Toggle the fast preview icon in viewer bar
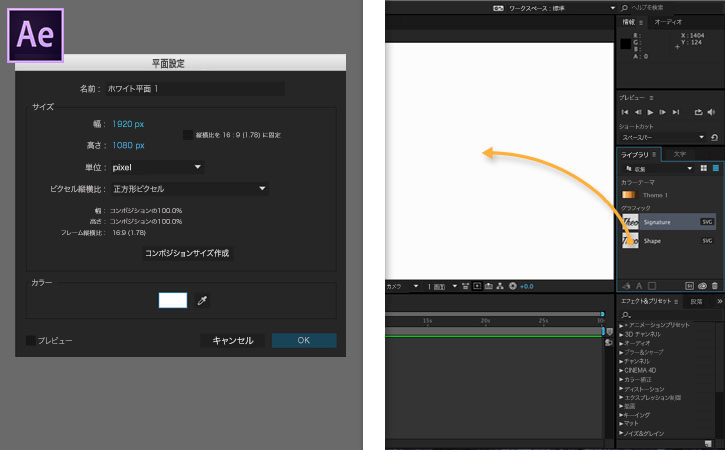This screenshot has height=450, width=725. 477,286
